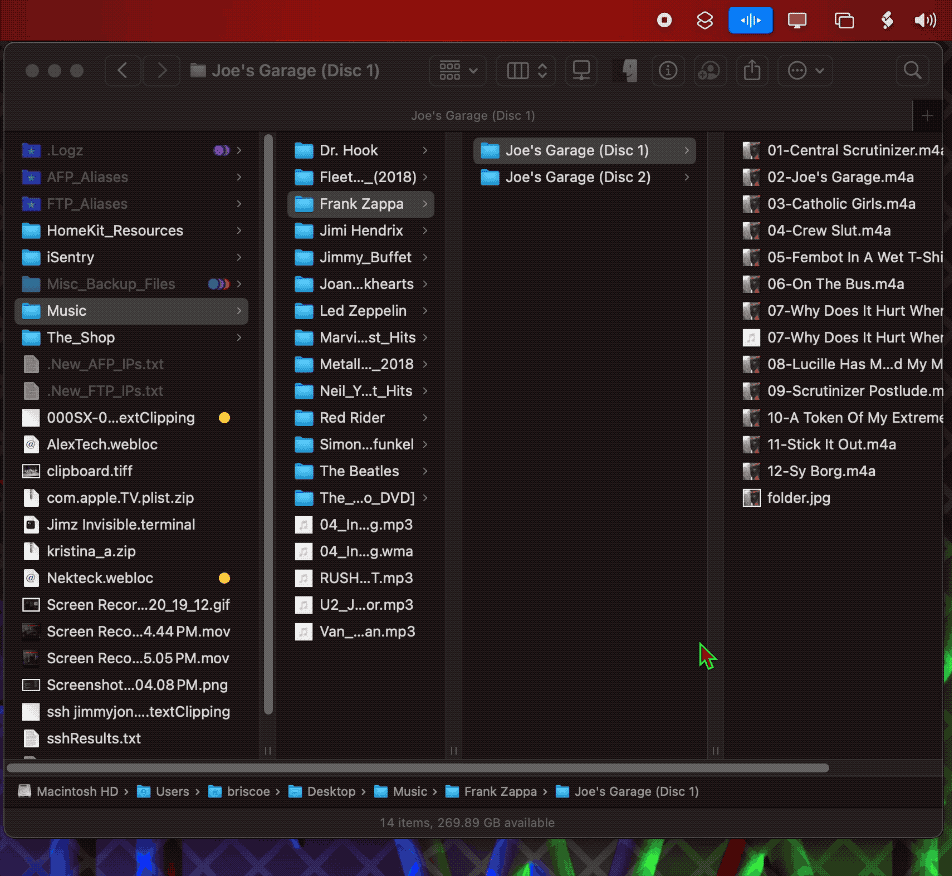This screenshot has height=876, width=952.
Task: Click the add person sharing icon
Action: coord(709,70)
